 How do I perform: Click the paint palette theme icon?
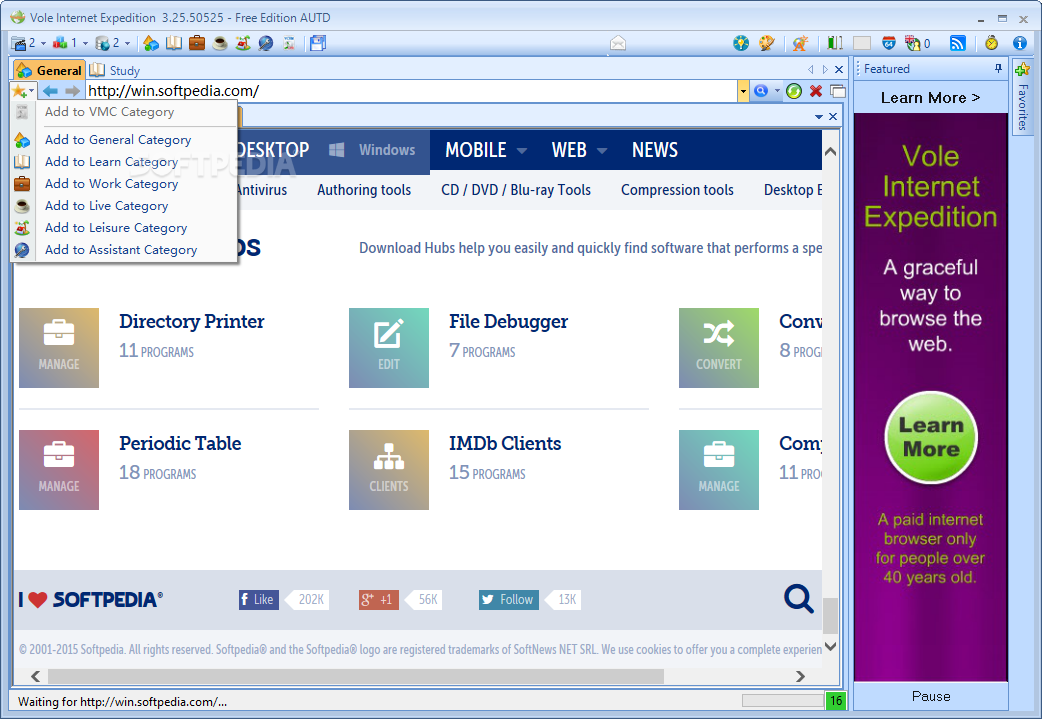click(x=767, y=43)
